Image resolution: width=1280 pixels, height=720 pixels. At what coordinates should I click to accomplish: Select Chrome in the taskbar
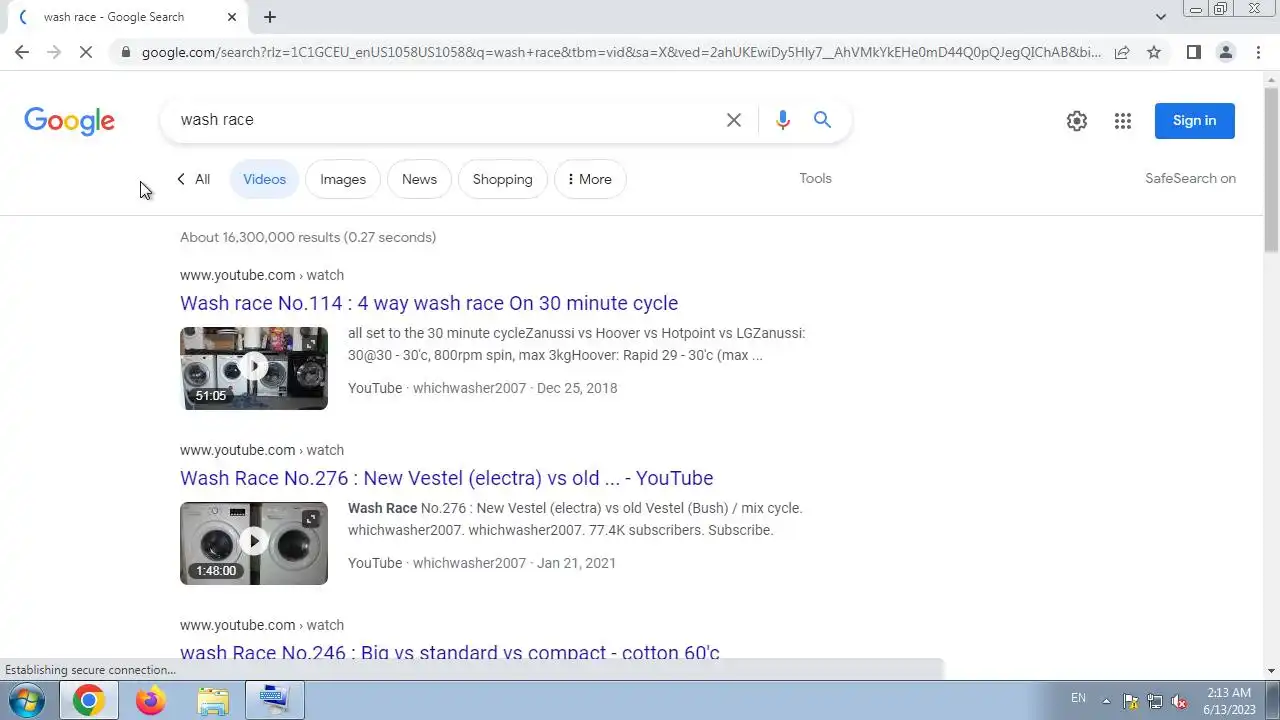coord(88,700)
